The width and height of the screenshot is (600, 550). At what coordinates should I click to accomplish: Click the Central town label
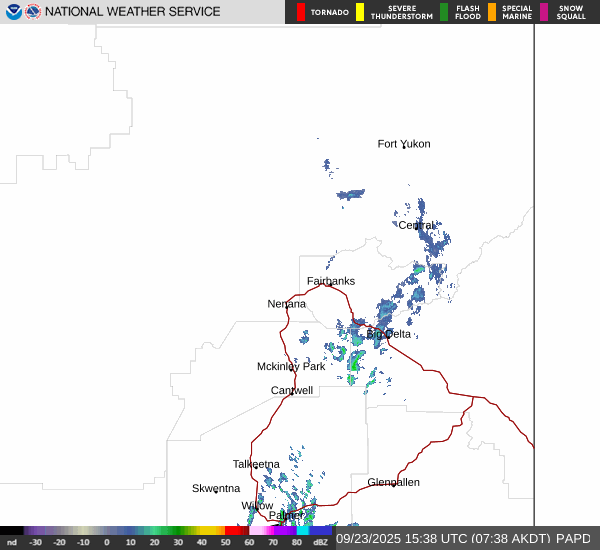coord(417,225)
